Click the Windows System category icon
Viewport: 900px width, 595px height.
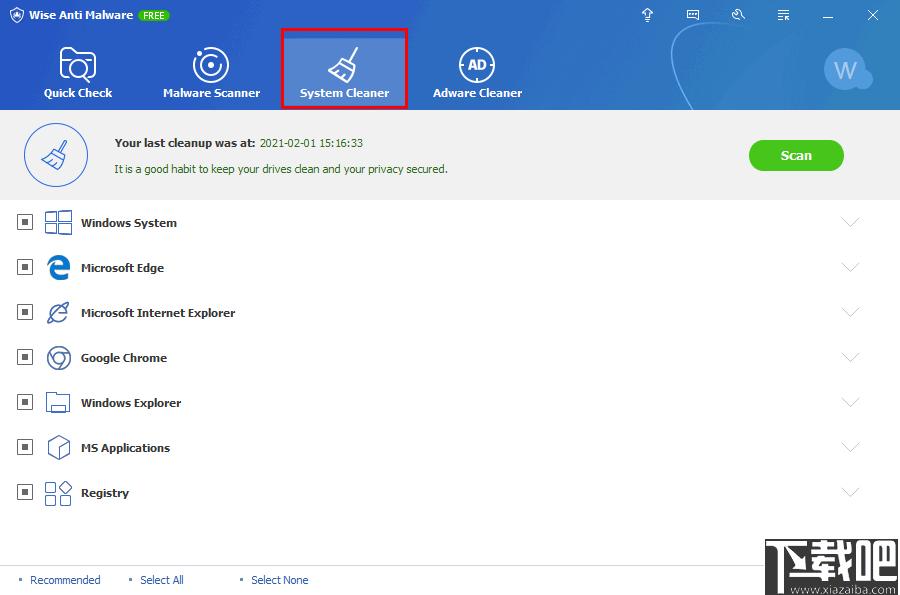59,223
